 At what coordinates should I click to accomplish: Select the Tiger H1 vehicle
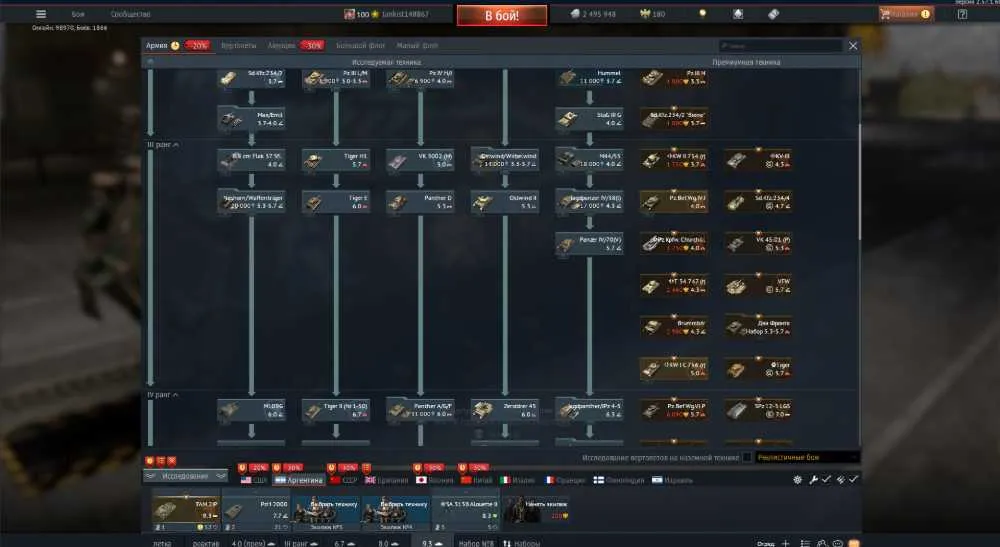335,160
